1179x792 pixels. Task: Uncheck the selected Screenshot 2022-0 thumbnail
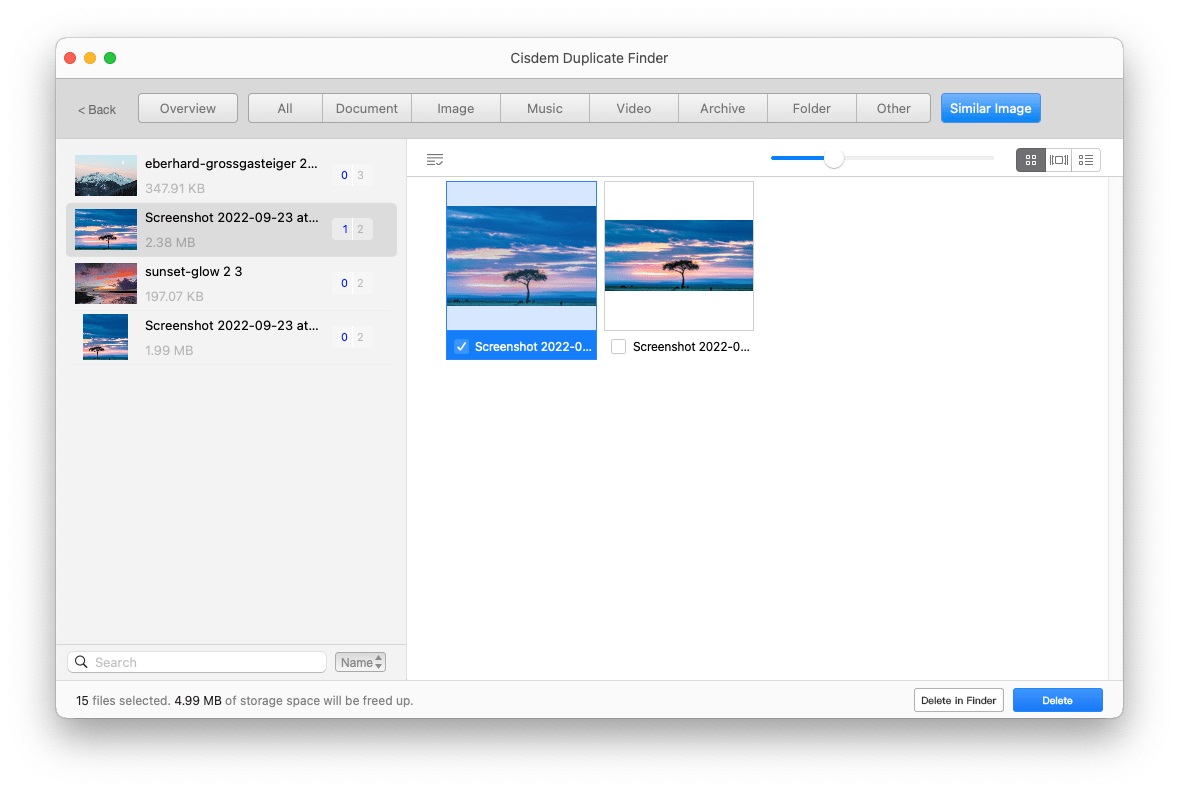461,346
